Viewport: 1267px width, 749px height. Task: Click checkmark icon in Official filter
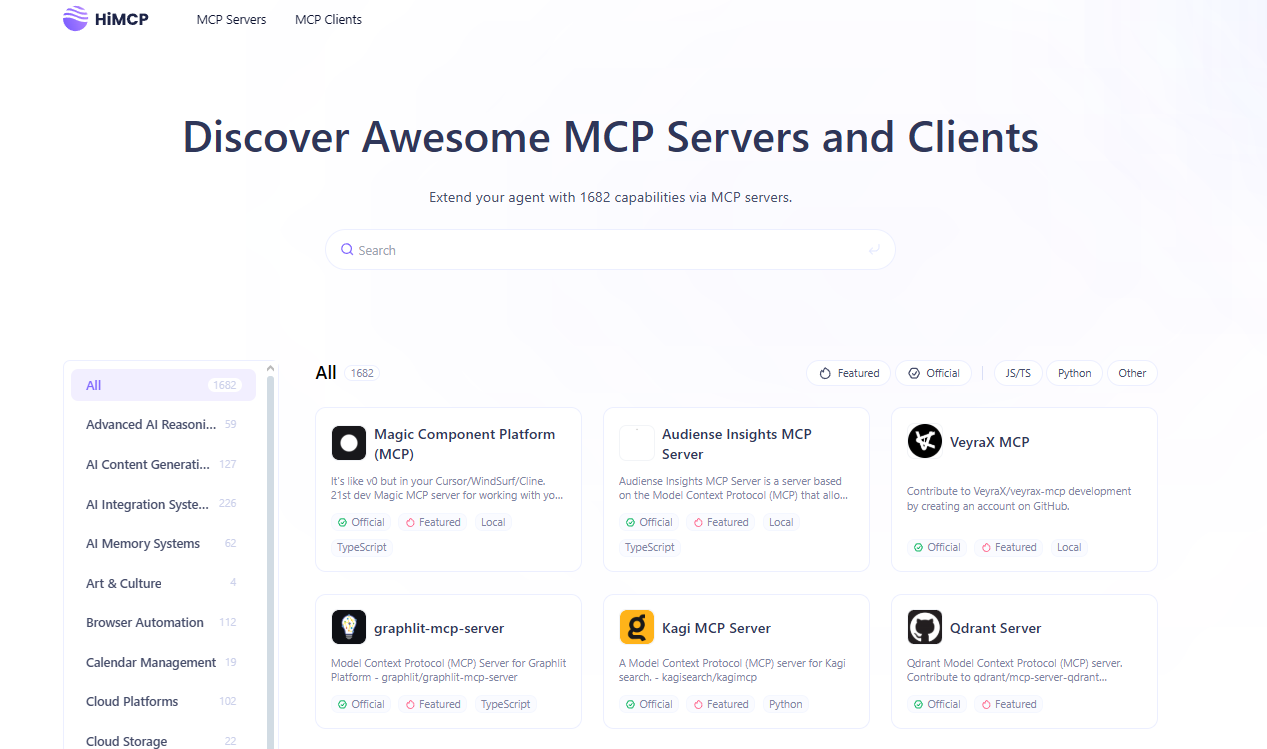coord(914,373)
